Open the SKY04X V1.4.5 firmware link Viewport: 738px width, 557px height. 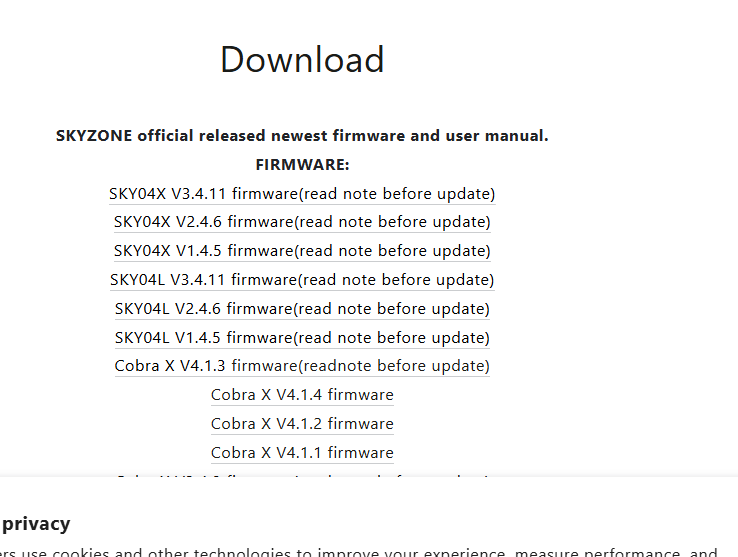click(x=302, y=251)
